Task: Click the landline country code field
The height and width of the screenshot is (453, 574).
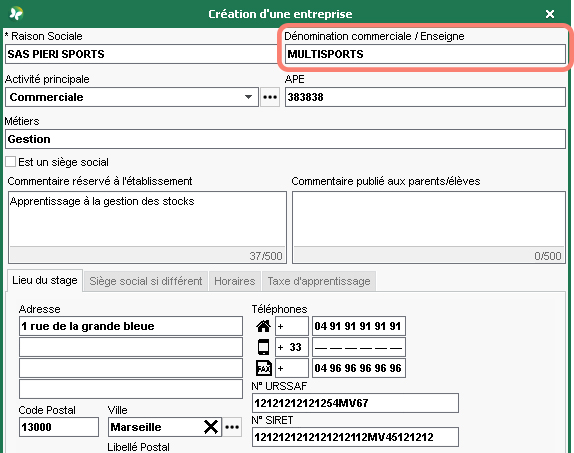Action: pos(292,326)
